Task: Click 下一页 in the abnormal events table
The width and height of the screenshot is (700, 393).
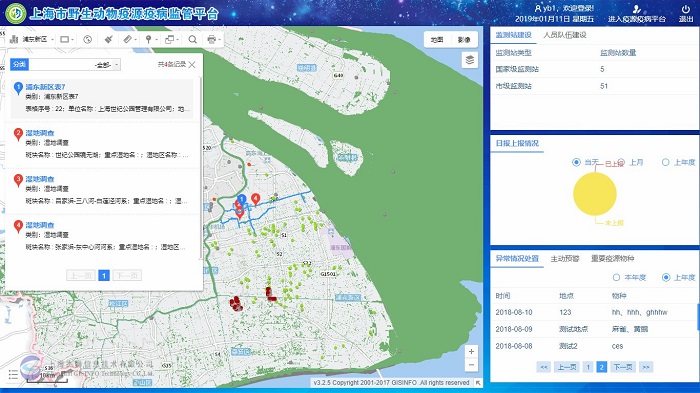Action: point(623,367)
